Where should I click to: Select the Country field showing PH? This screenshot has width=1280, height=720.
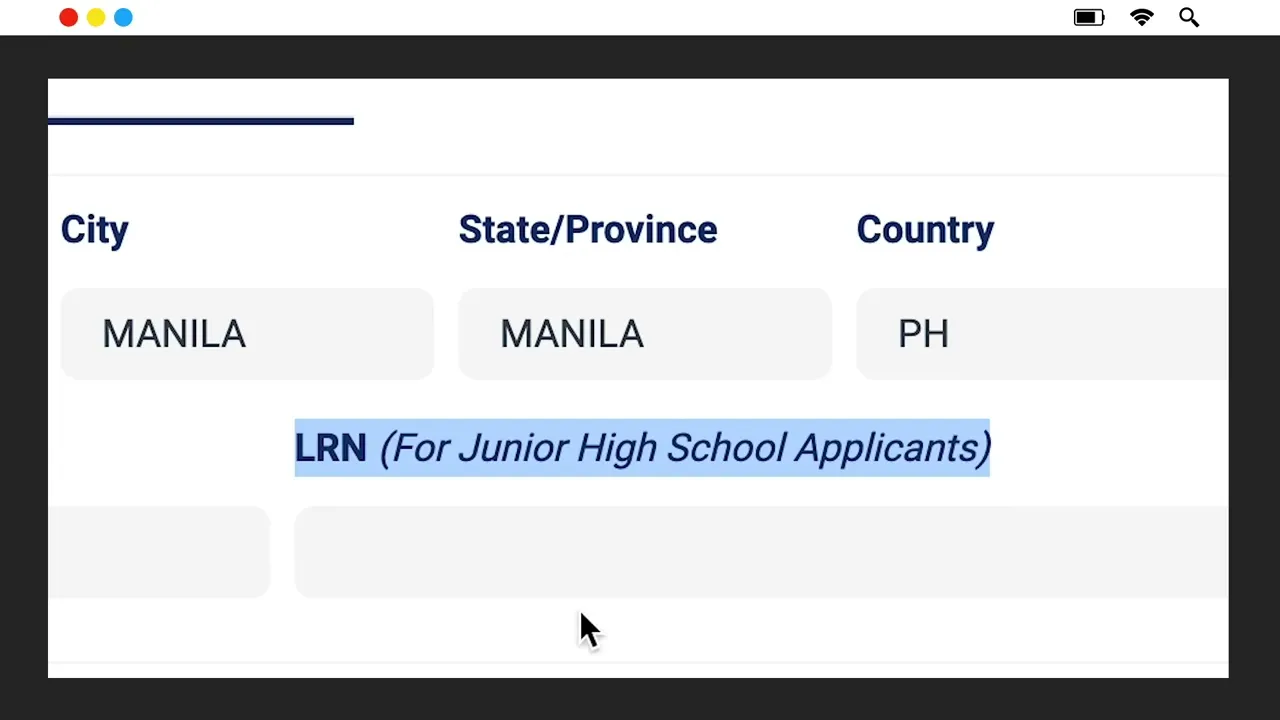(1042, 334)
